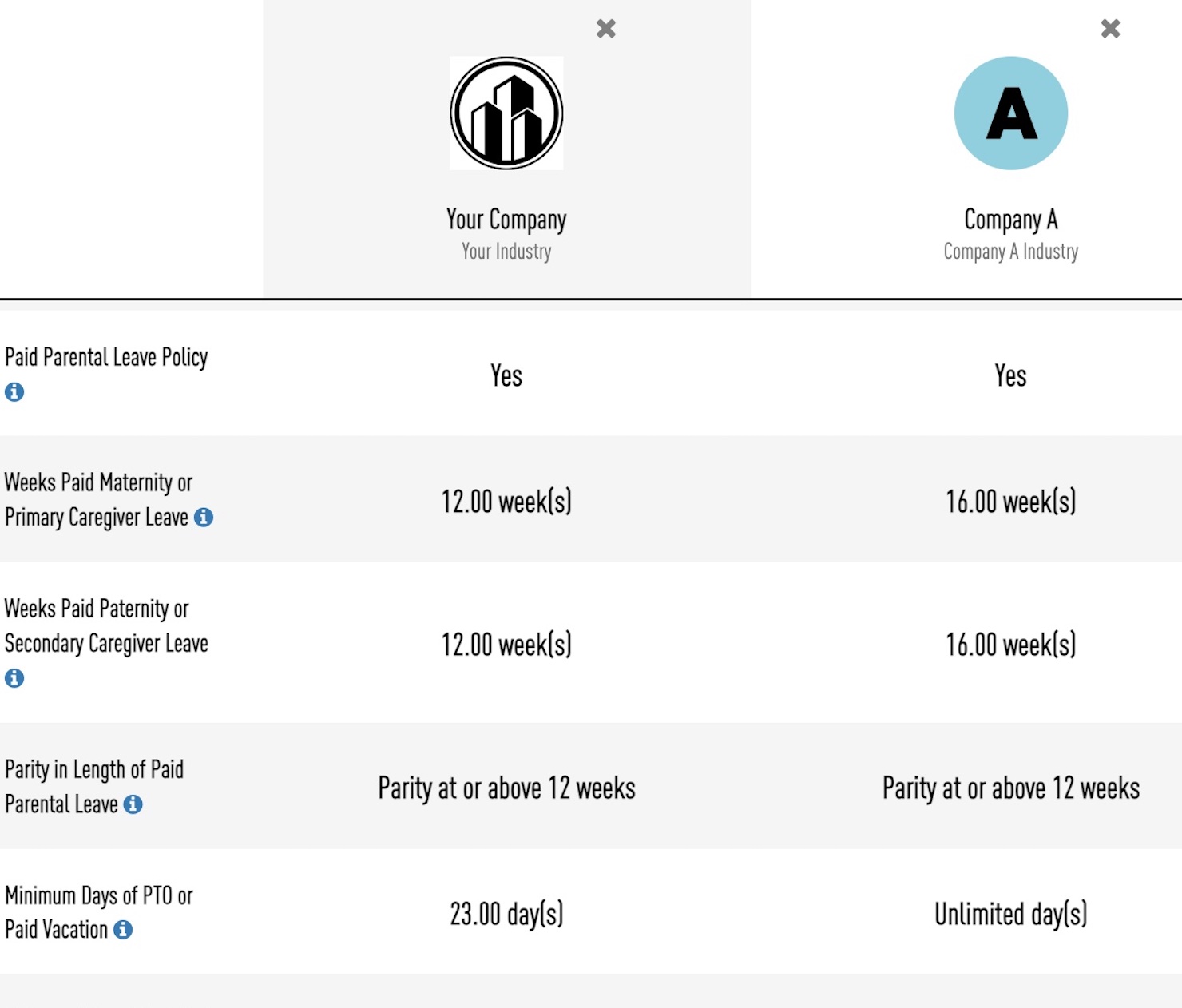The height and width of the screenshot is (1008, 1182).
Task: Open info icon for Parity in Parental Leave
Action: 133,804
